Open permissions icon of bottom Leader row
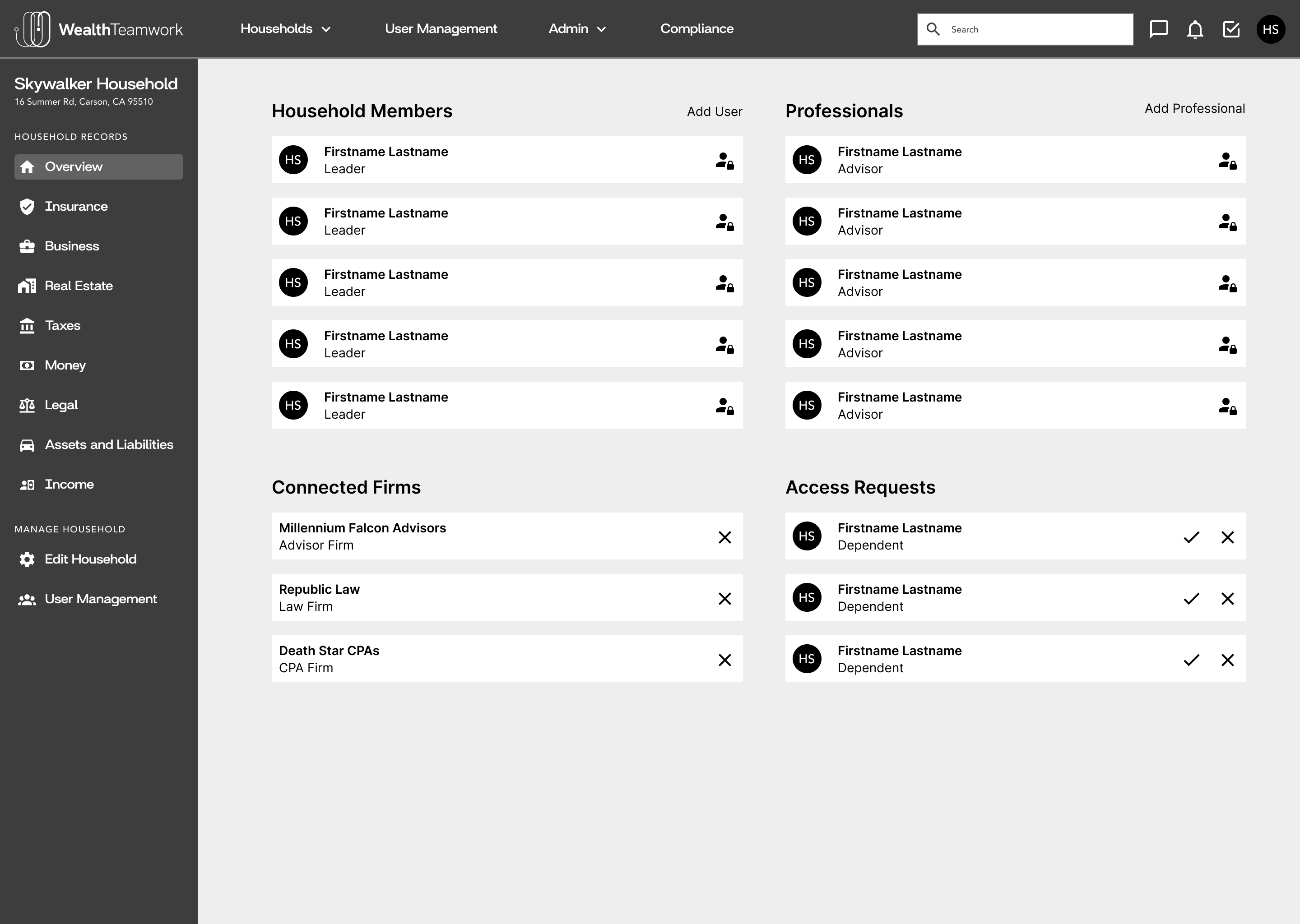The width and height of the screenshot is (1300, 924). click(x=724, y=406)
